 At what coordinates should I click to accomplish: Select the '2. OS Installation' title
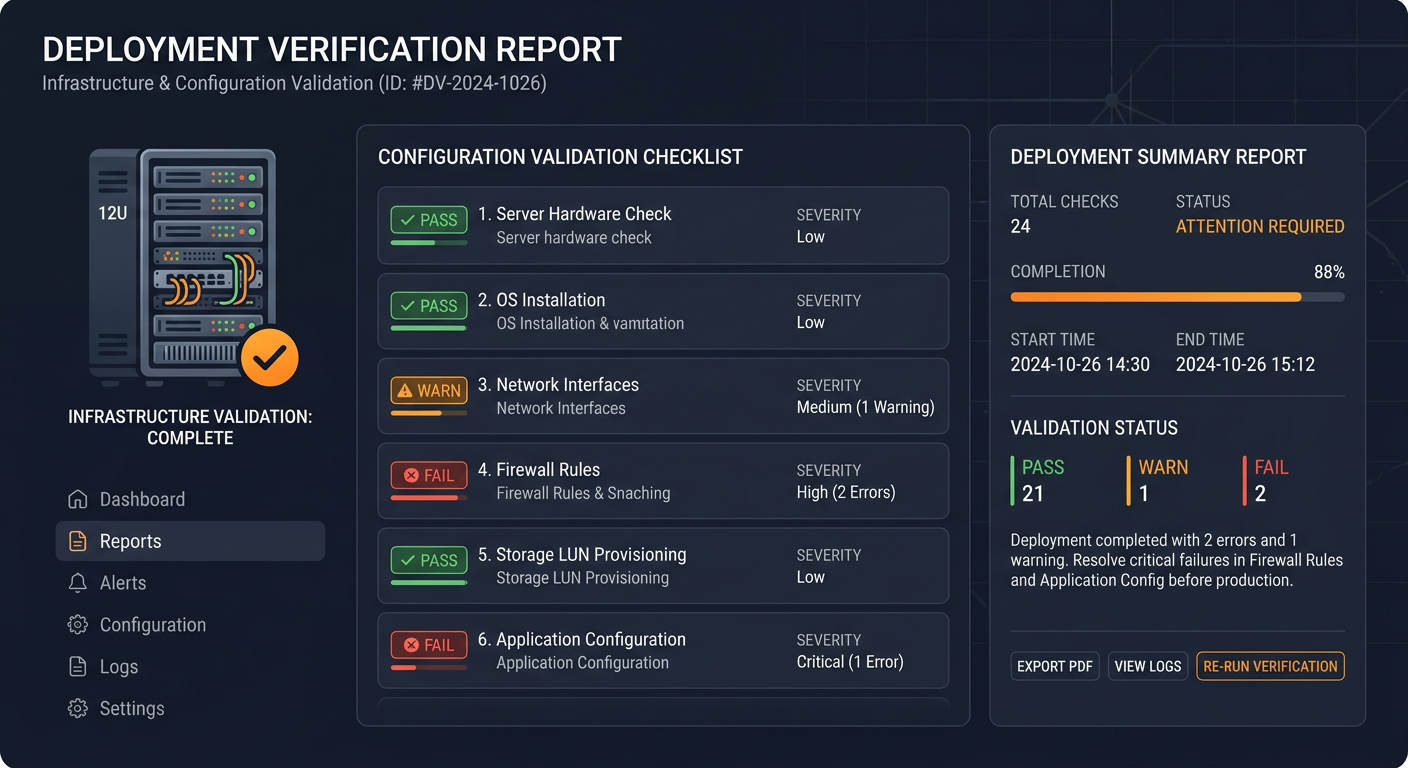pyautogui.click(x=541, y=300)
